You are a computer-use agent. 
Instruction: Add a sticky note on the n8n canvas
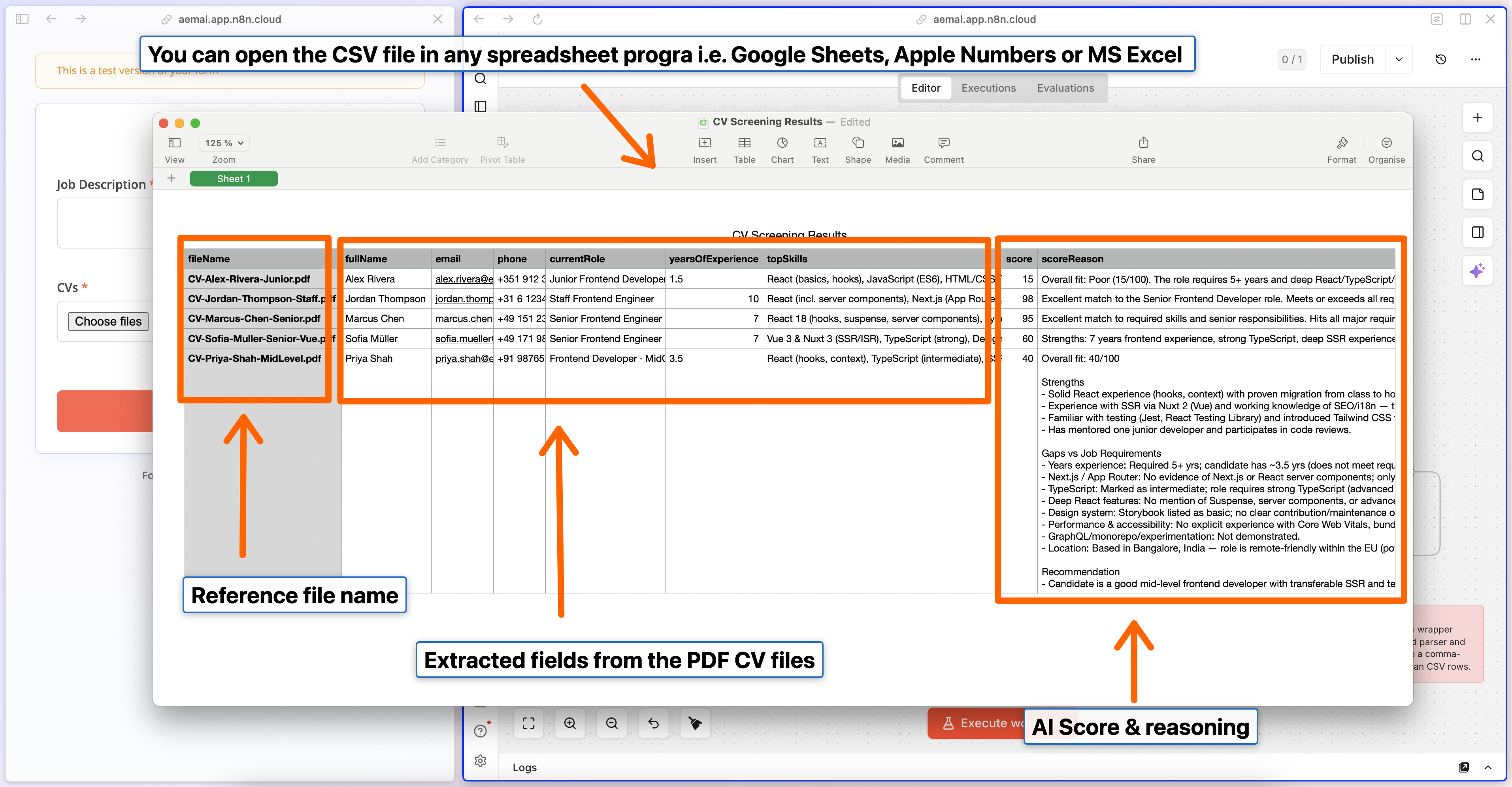coord(1477,194)
